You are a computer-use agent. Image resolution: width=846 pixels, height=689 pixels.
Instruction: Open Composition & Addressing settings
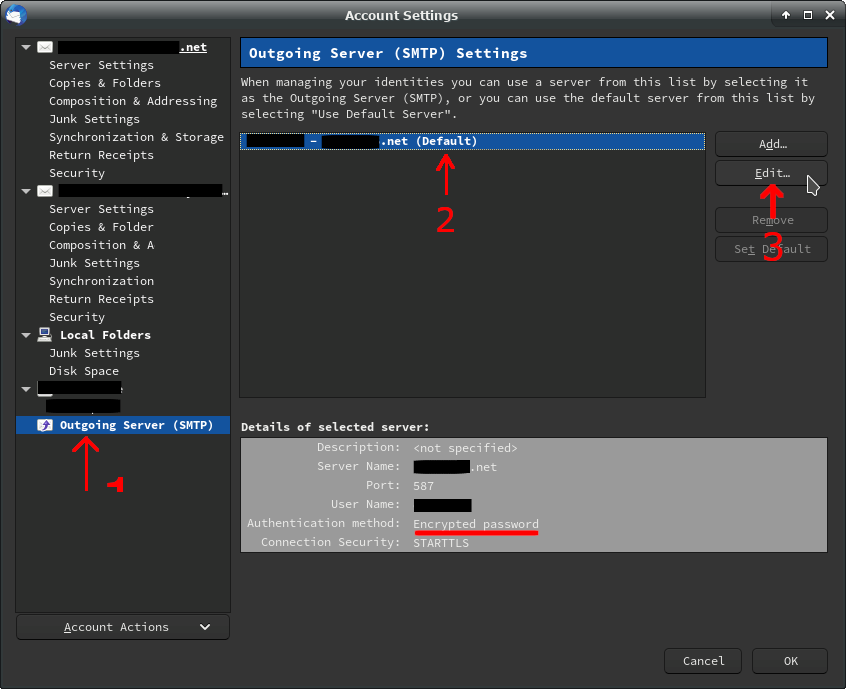point(132,101)
